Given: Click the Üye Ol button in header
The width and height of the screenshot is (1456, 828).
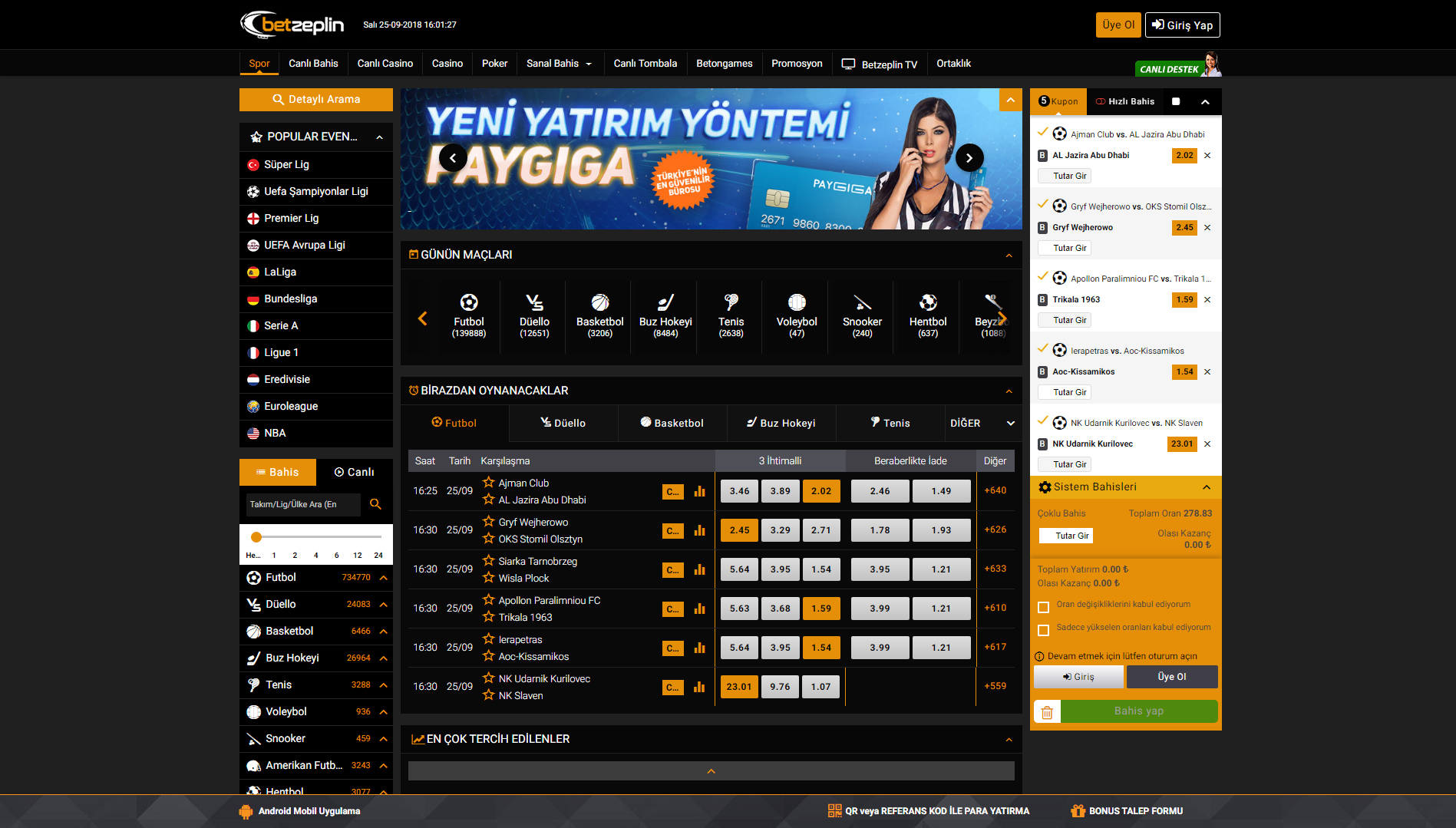Looking at the screenshot, I should pyautogui.click(x=1118, y=25).
